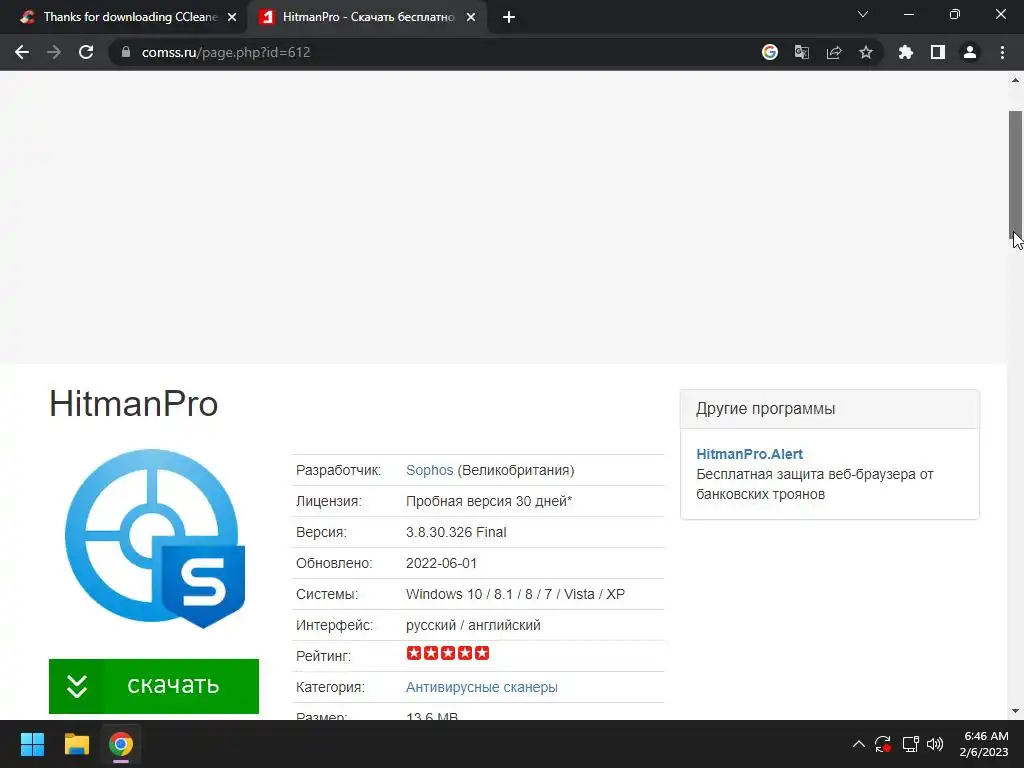Click the HitmanPro logo image
The image size is (1024, 768).
pos(155,538)
